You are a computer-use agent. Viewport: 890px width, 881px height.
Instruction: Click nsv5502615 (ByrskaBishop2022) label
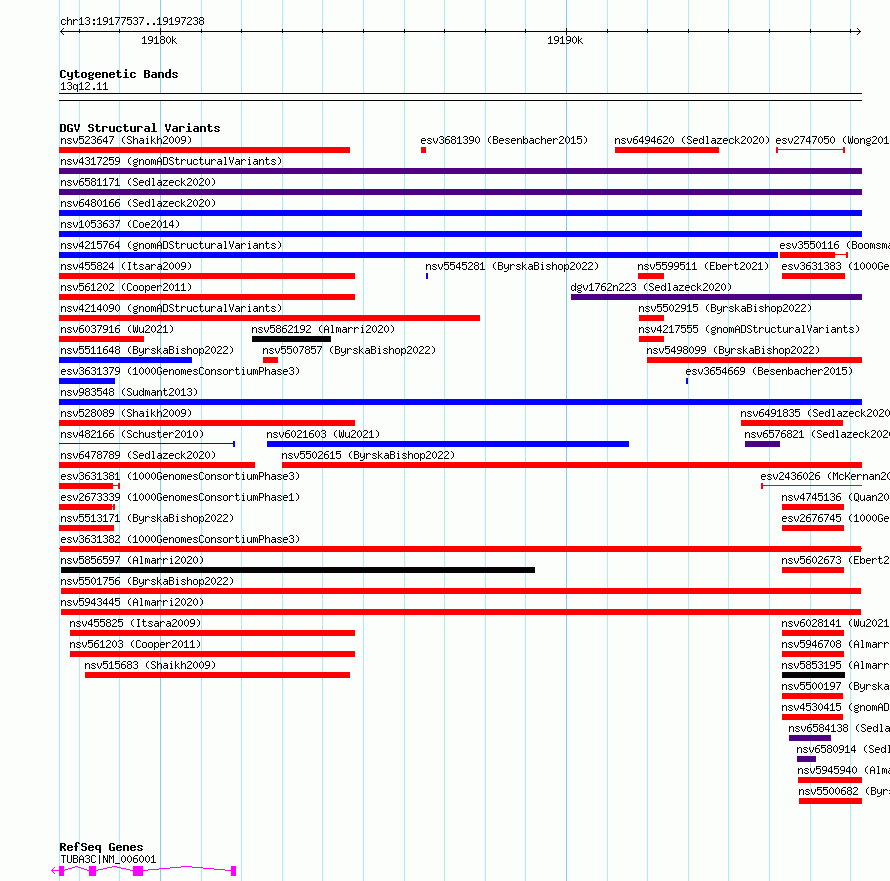pos(368,455)
